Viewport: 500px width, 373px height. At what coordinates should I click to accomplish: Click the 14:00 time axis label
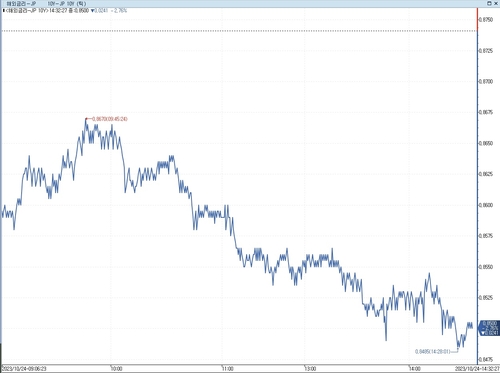[414, 368]
